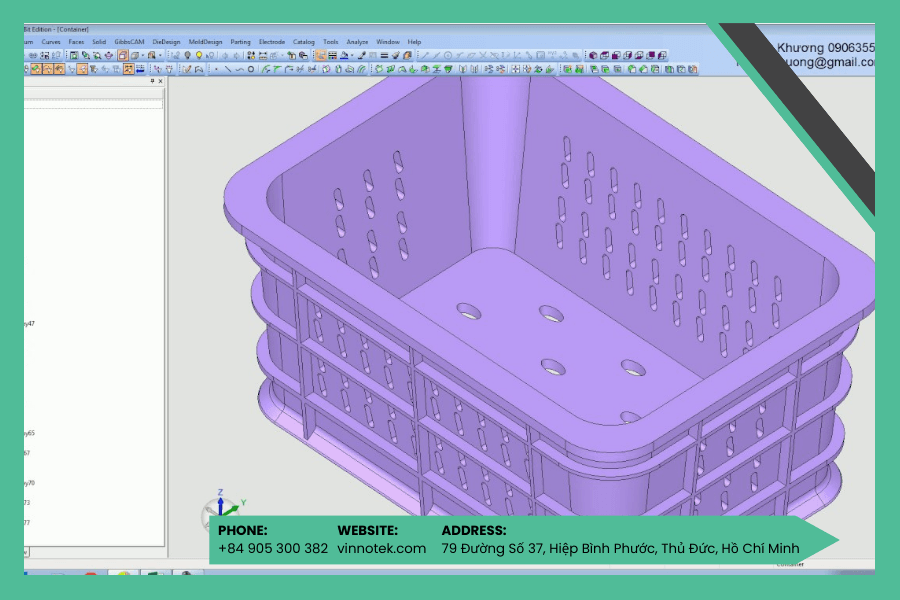The width and height of the screenshot is (900, 600).
Task: Open the Curves menu
Action: [x=51, y=42]
